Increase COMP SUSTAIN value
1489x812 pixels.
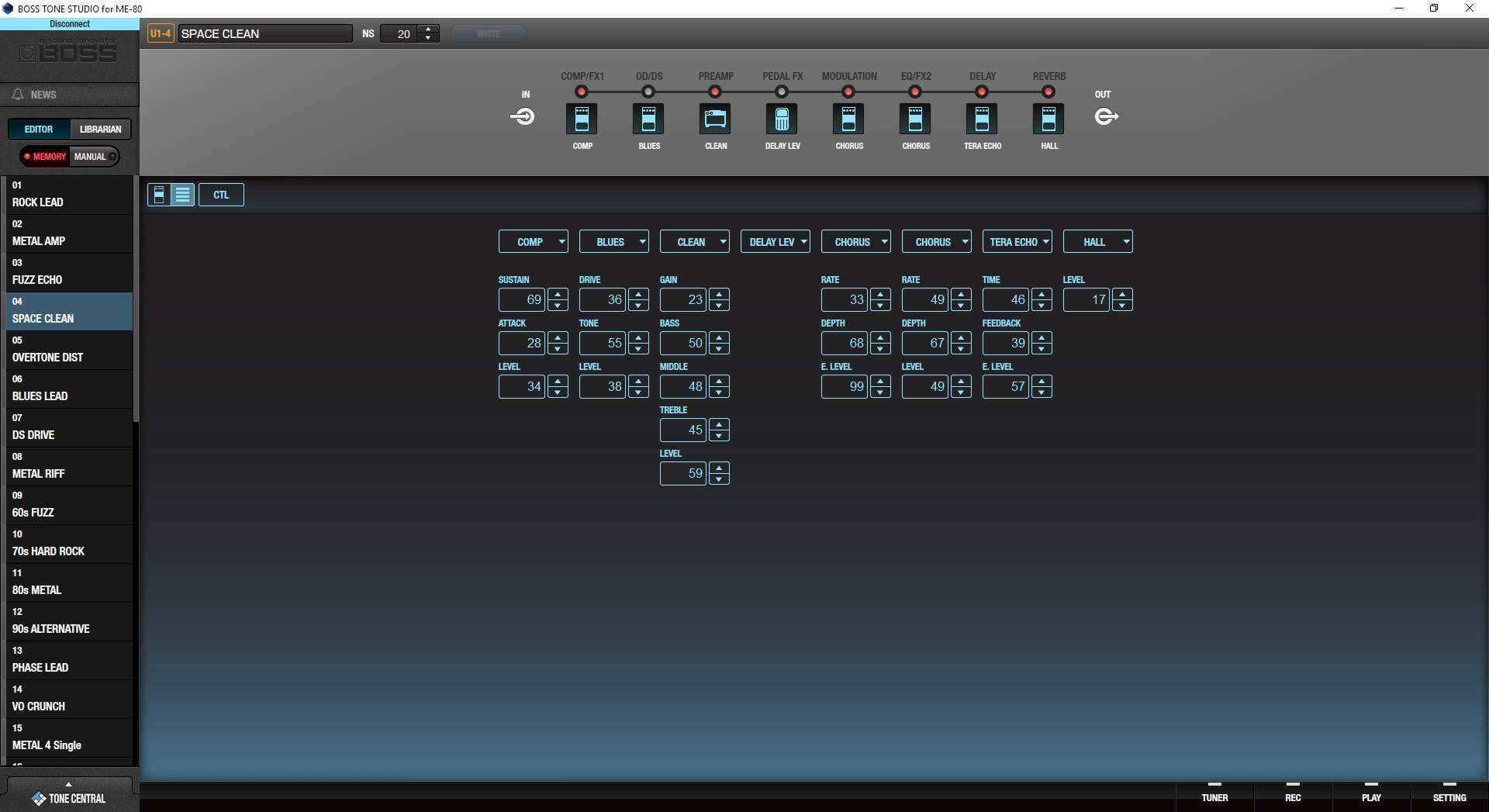tap(558, 295)
